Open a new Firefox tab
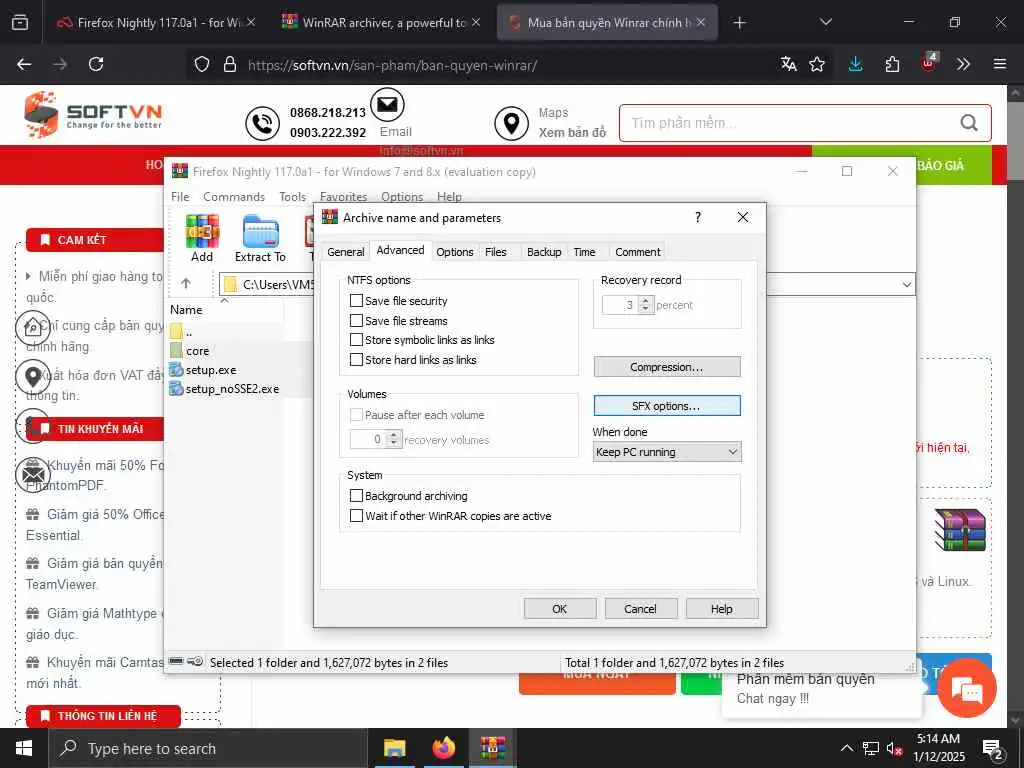This screenshot has height=768, width=1024. point(739,22)
